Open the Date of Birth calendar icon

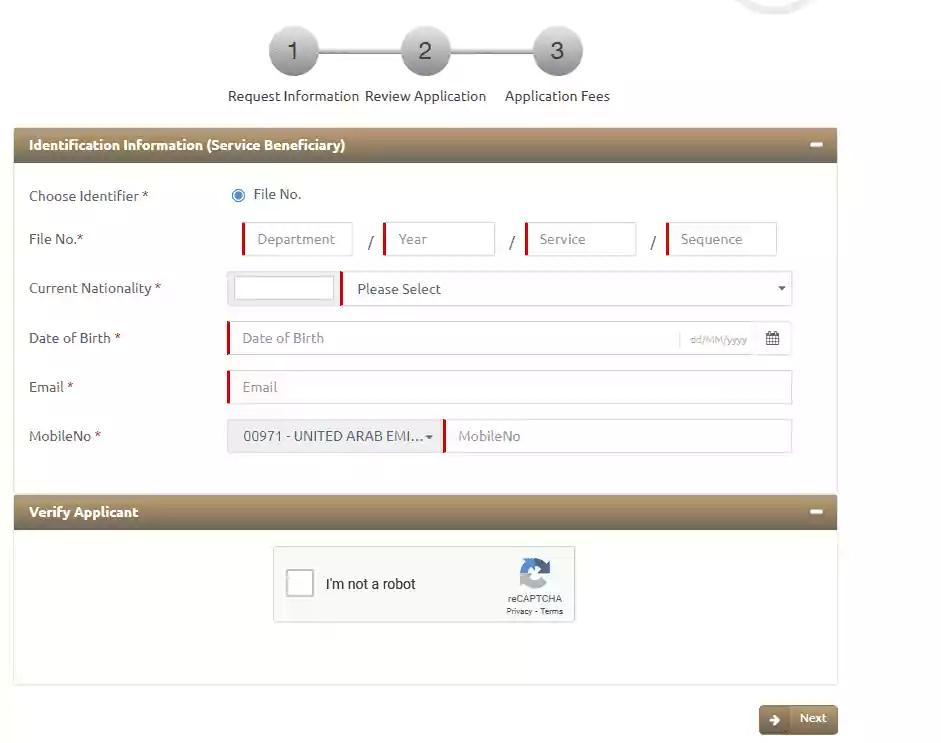[772, 338]
